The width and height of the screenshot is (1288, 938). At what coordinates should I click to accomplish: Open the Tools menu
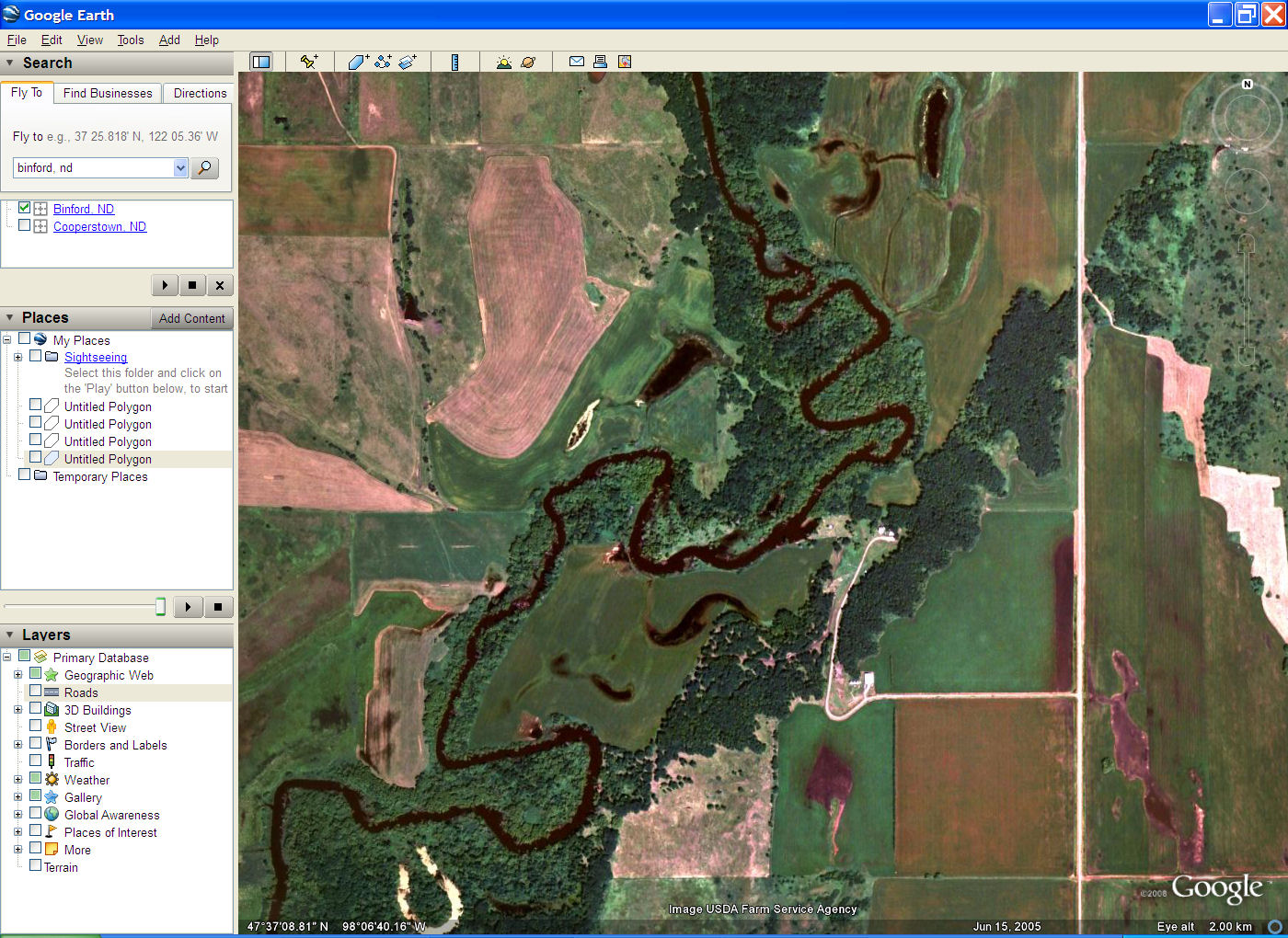[131, 40]
